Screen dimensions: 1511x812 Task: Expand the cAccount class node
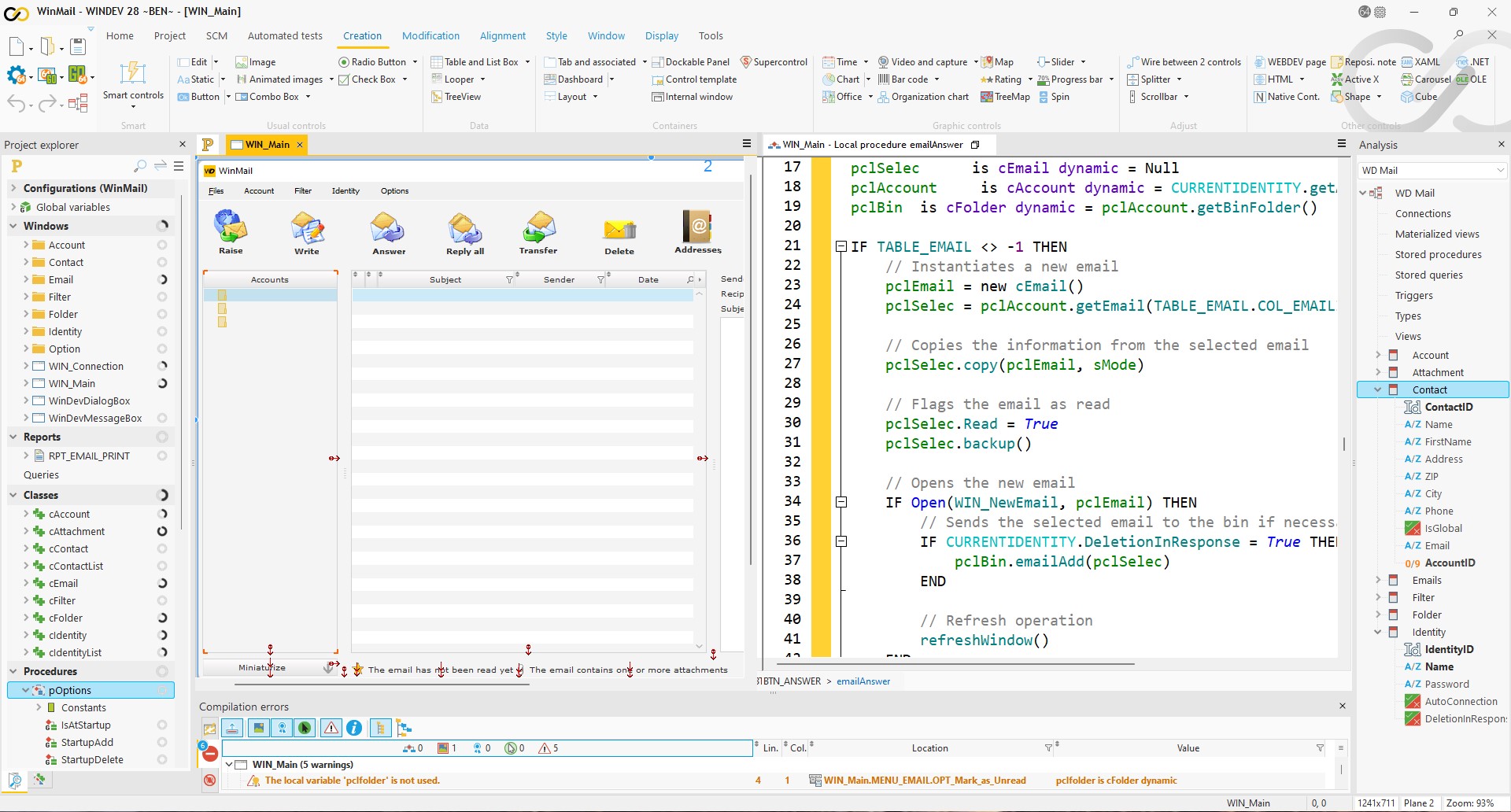pyautogui.click(x=26, y=515)
